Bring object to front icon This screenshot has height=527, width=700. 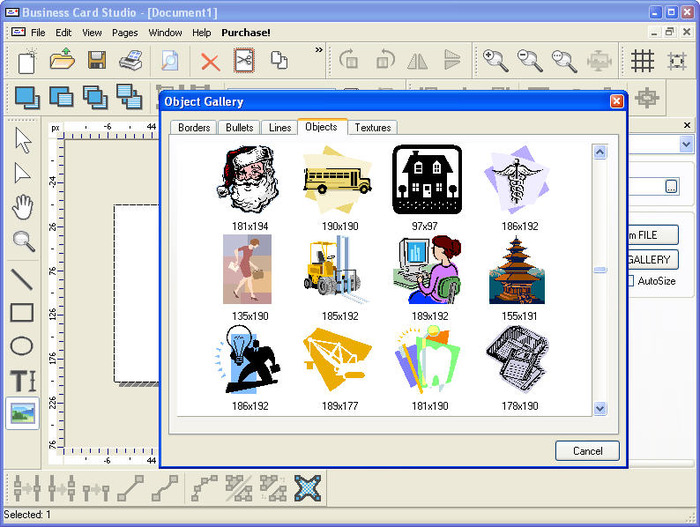27,97
